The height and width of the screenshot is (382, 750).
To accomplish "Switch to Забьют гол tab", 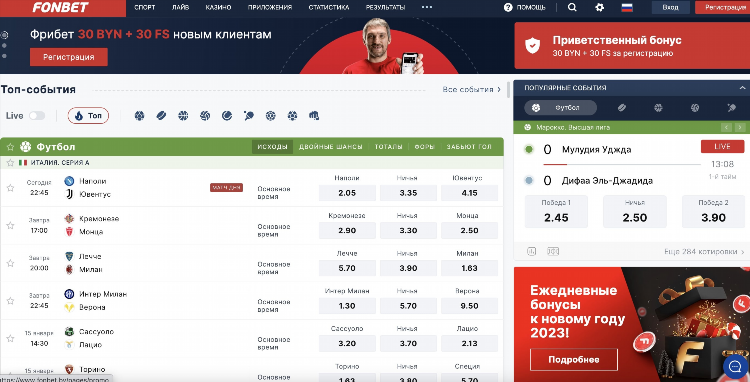I will coord(469,147).
